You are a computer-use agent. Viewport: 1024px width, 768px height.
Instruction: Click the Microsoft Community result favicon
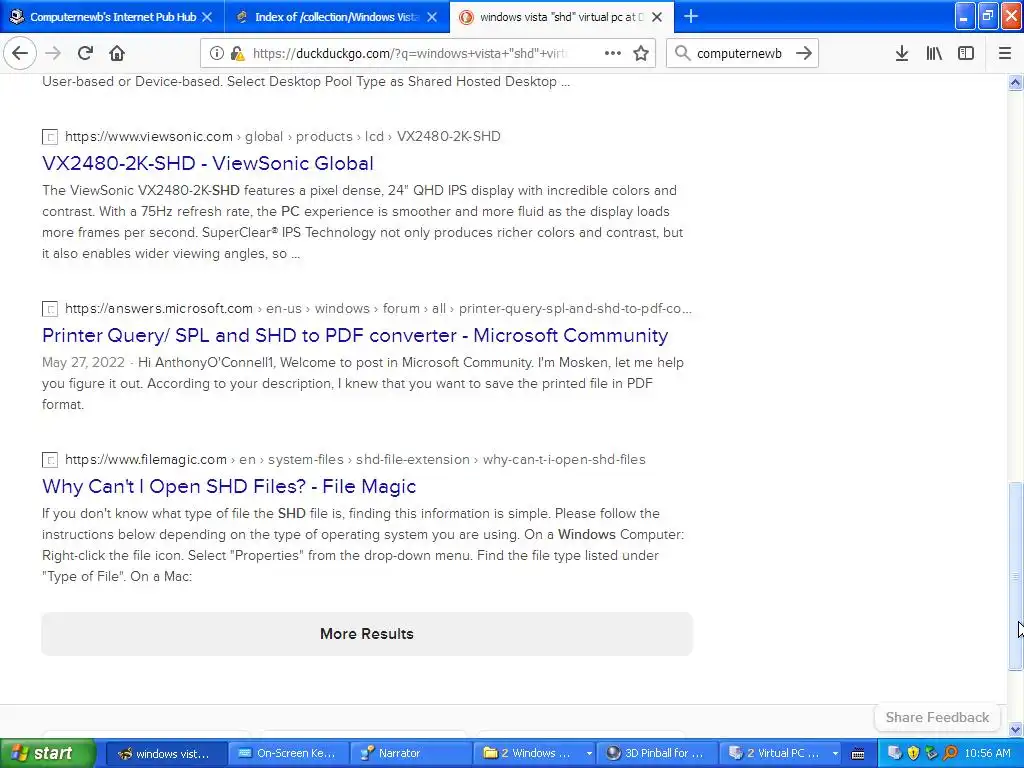coord(50,309)
